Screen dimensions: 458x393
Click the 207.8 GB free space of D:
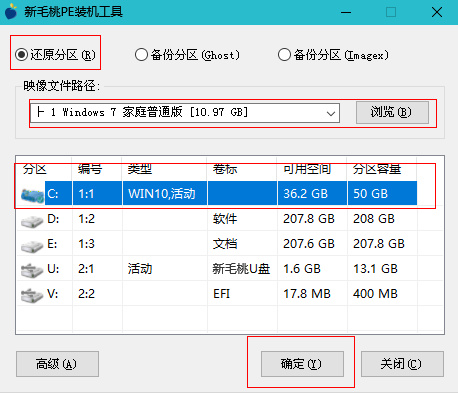(309, 219)
